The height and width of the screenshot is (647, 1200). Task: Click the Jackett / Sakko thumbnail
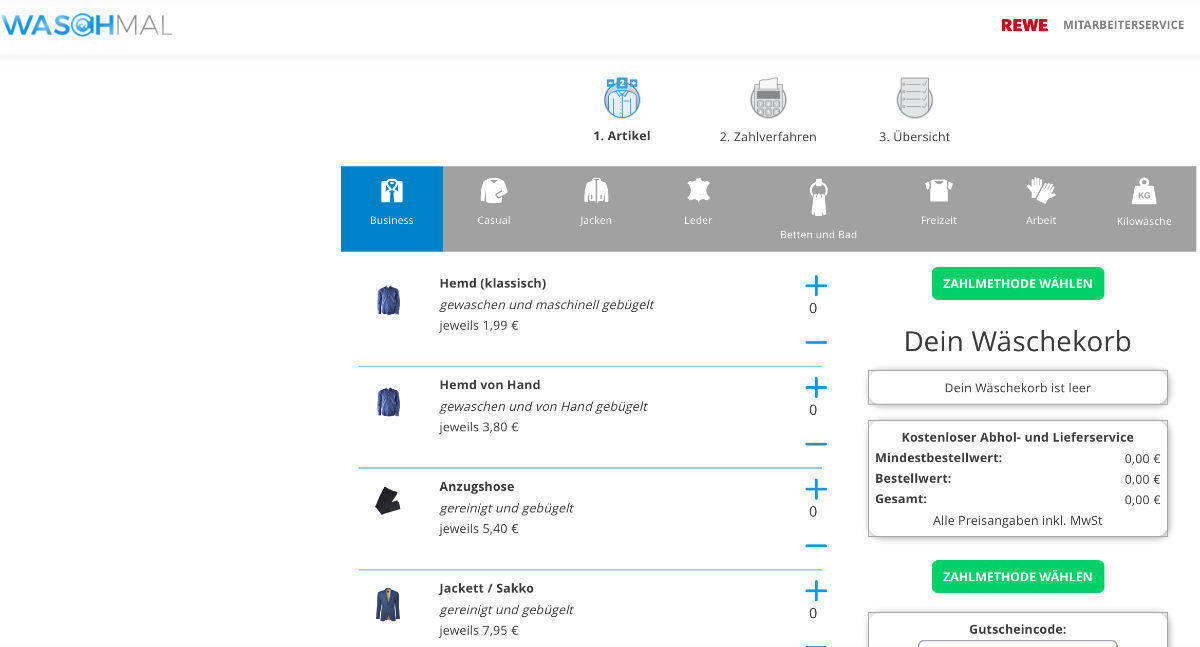[388, 605]
